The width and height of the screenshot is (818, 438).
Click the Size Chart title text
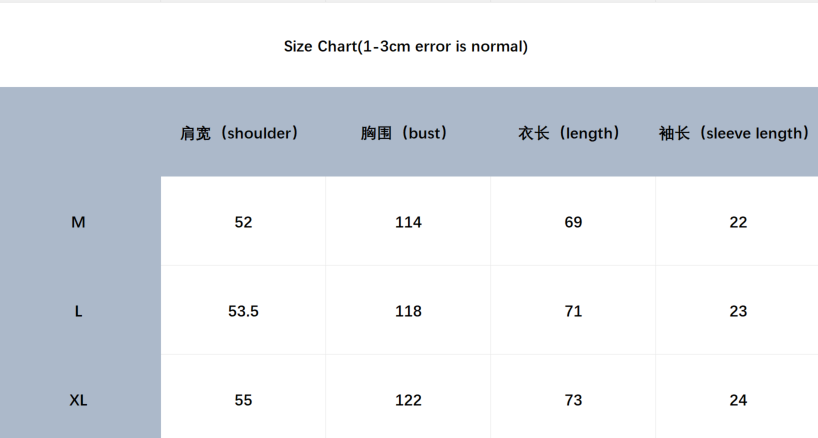click(405, 46)
